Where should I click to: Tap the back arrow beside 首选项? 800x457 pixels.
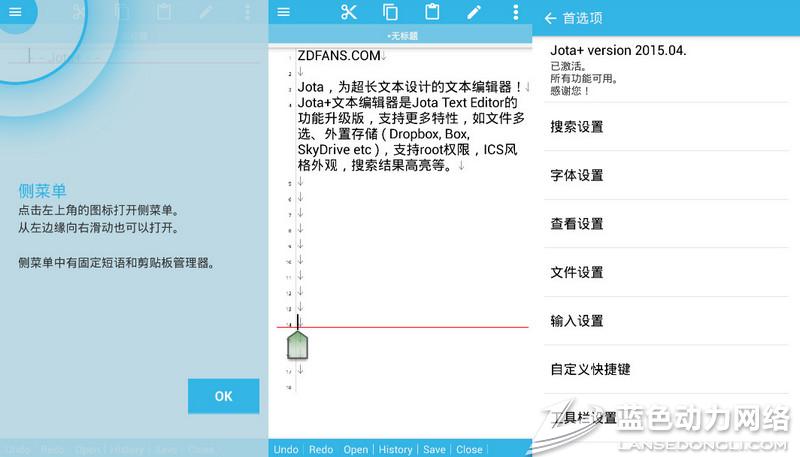pyautogui.click(x=550, y=18)
